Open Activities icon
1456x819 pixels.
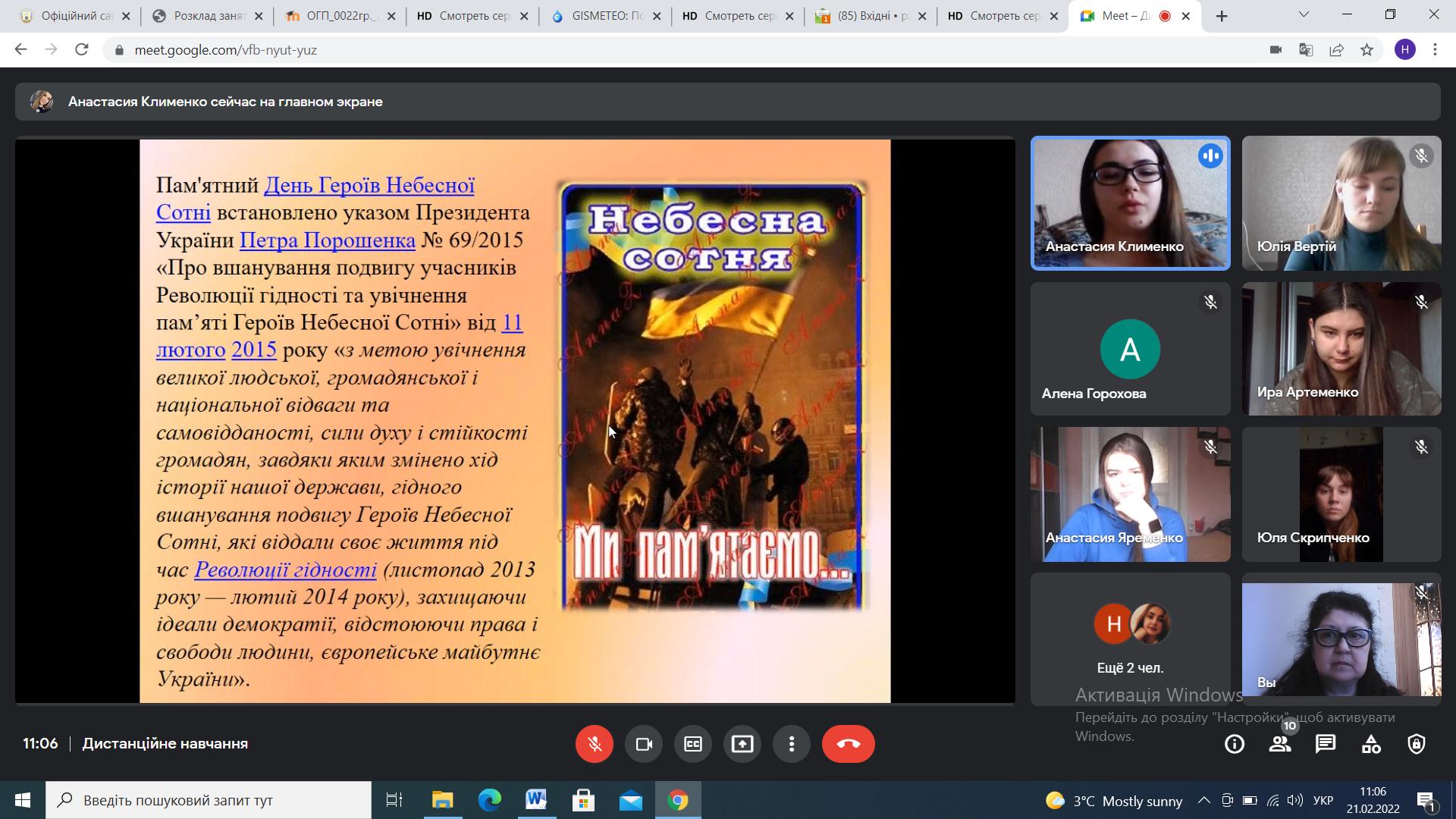(1371, 744)
